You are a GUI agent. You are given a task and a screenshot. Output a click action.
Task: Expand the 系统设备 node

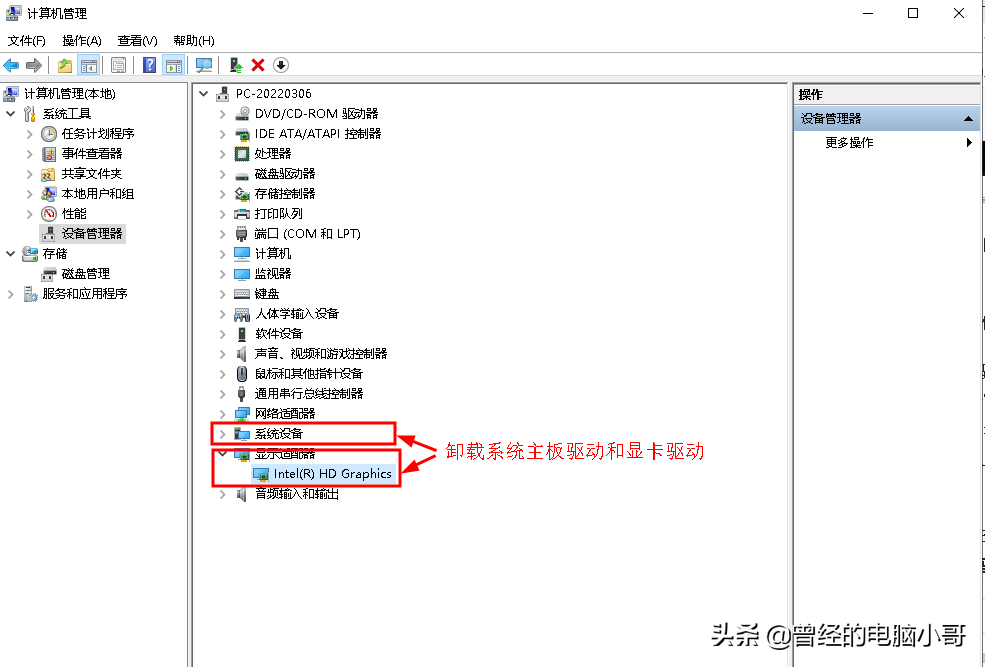click(x=222, y=434)
